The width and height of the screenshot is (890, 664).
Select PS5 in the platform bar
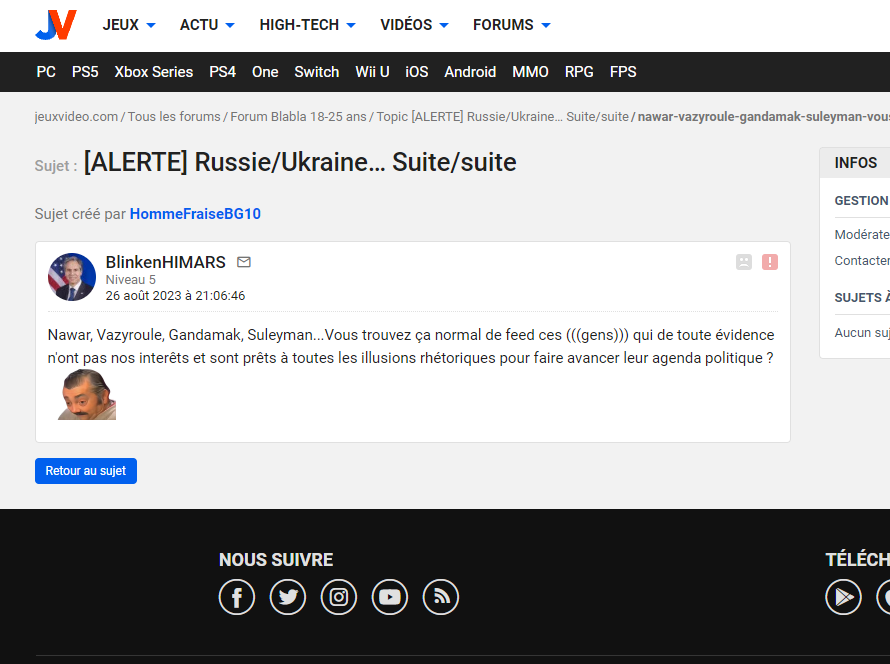pyautogui.click(x=85, y=72)
